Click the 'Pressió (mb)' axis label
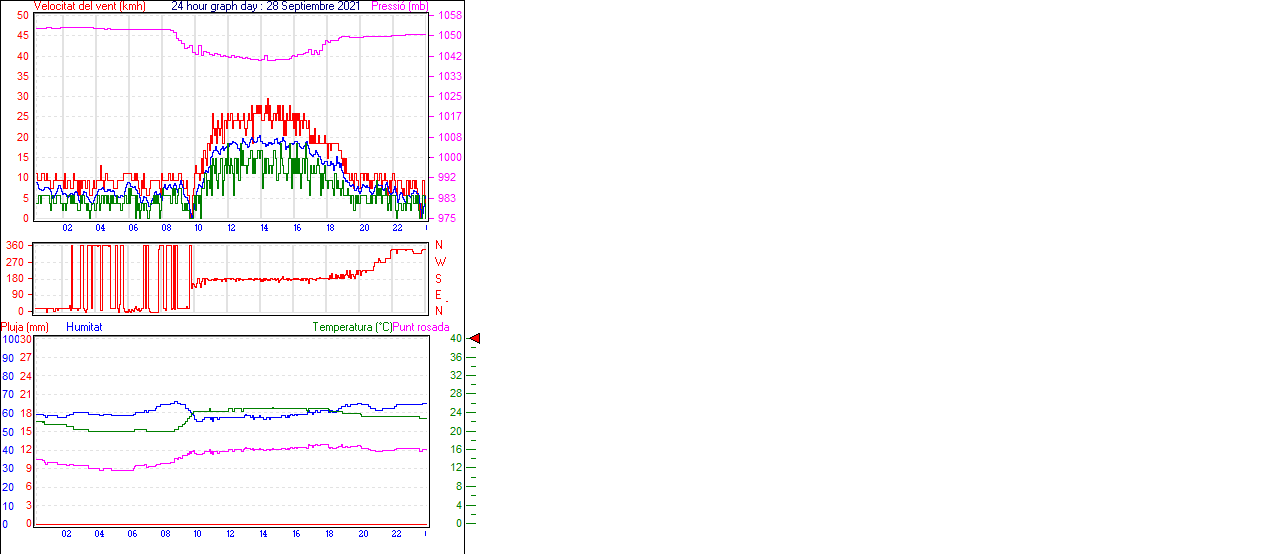The height and width of the screenshot is (554, 1280). point(398,6)
